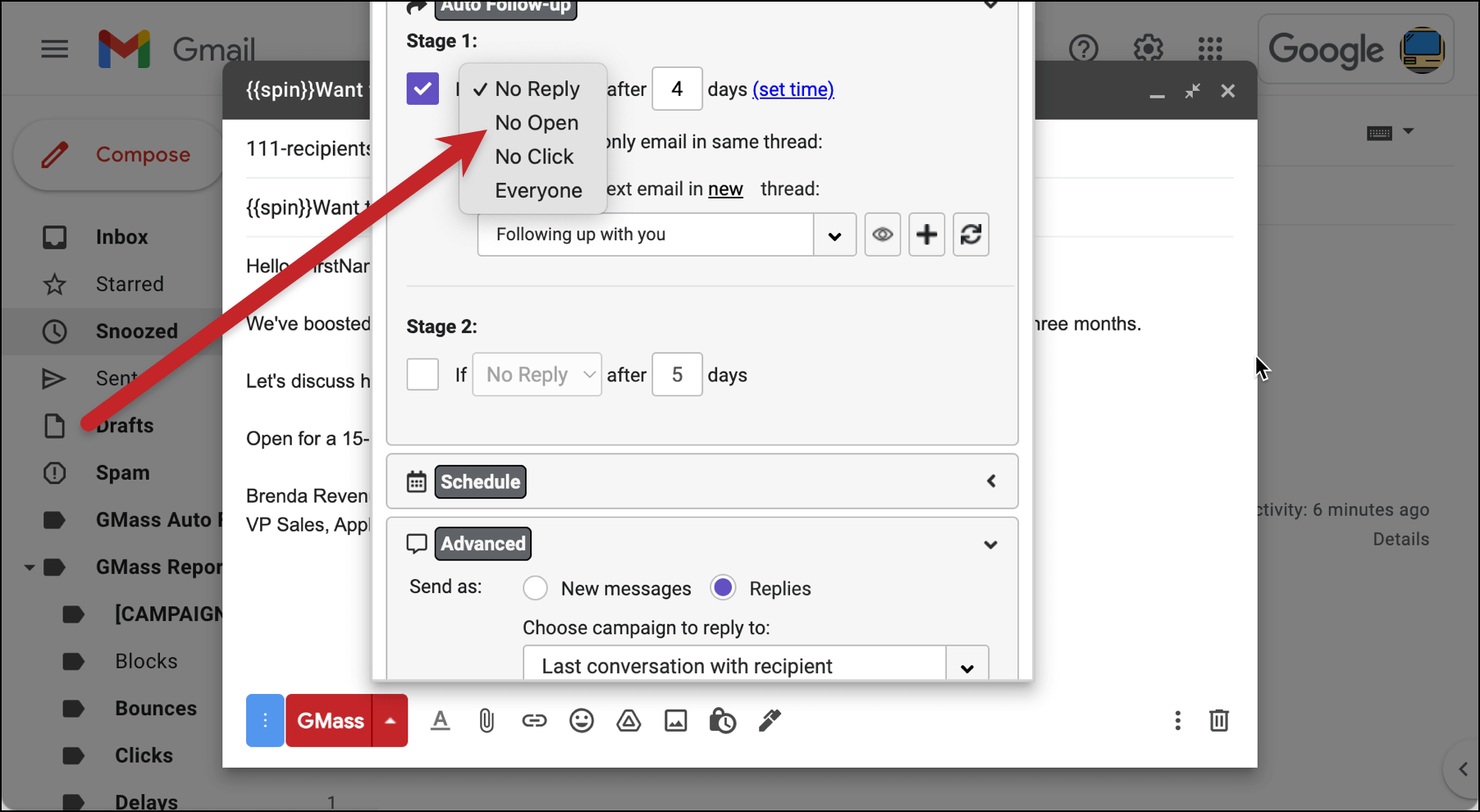Open text formatting options icon
Image resolution: width=1480 pixels, height=812 pixels.
tap(440, 721)
